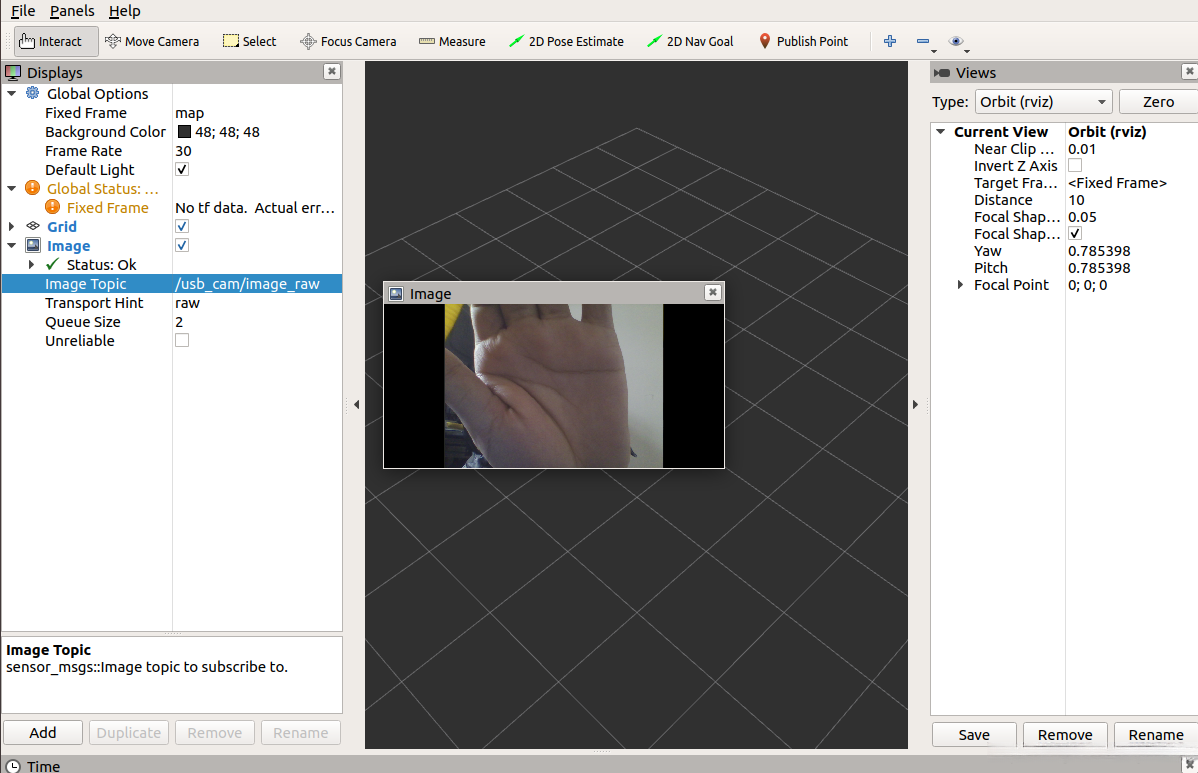Image resolution: width=1198 pixels, height=773 pixels.
Task: Click the Views panel camera icon
Action: pyautogui.click(x=942, y=73)
